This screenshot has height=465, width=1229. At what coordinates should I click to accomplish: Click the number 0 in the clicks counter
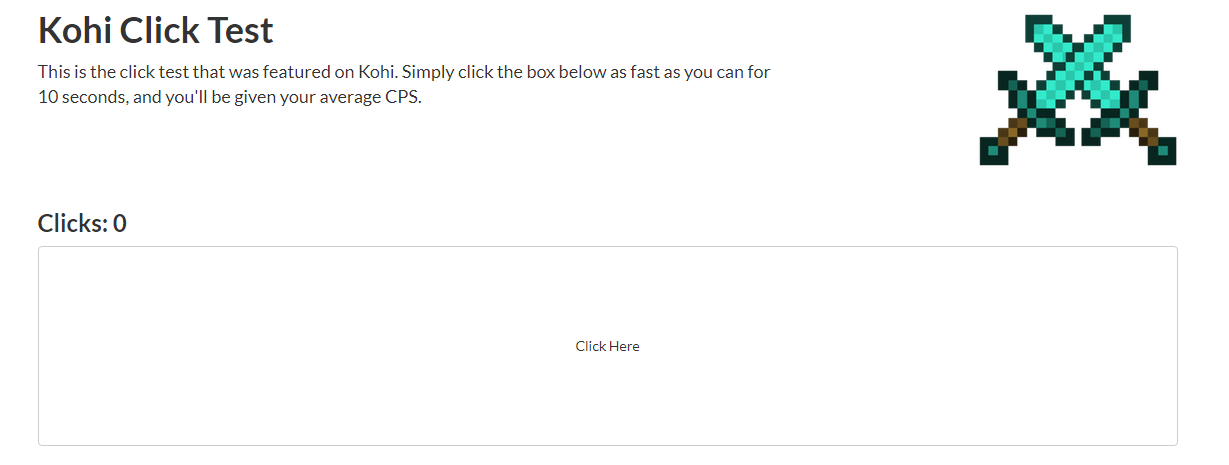(x=120, y=223)
